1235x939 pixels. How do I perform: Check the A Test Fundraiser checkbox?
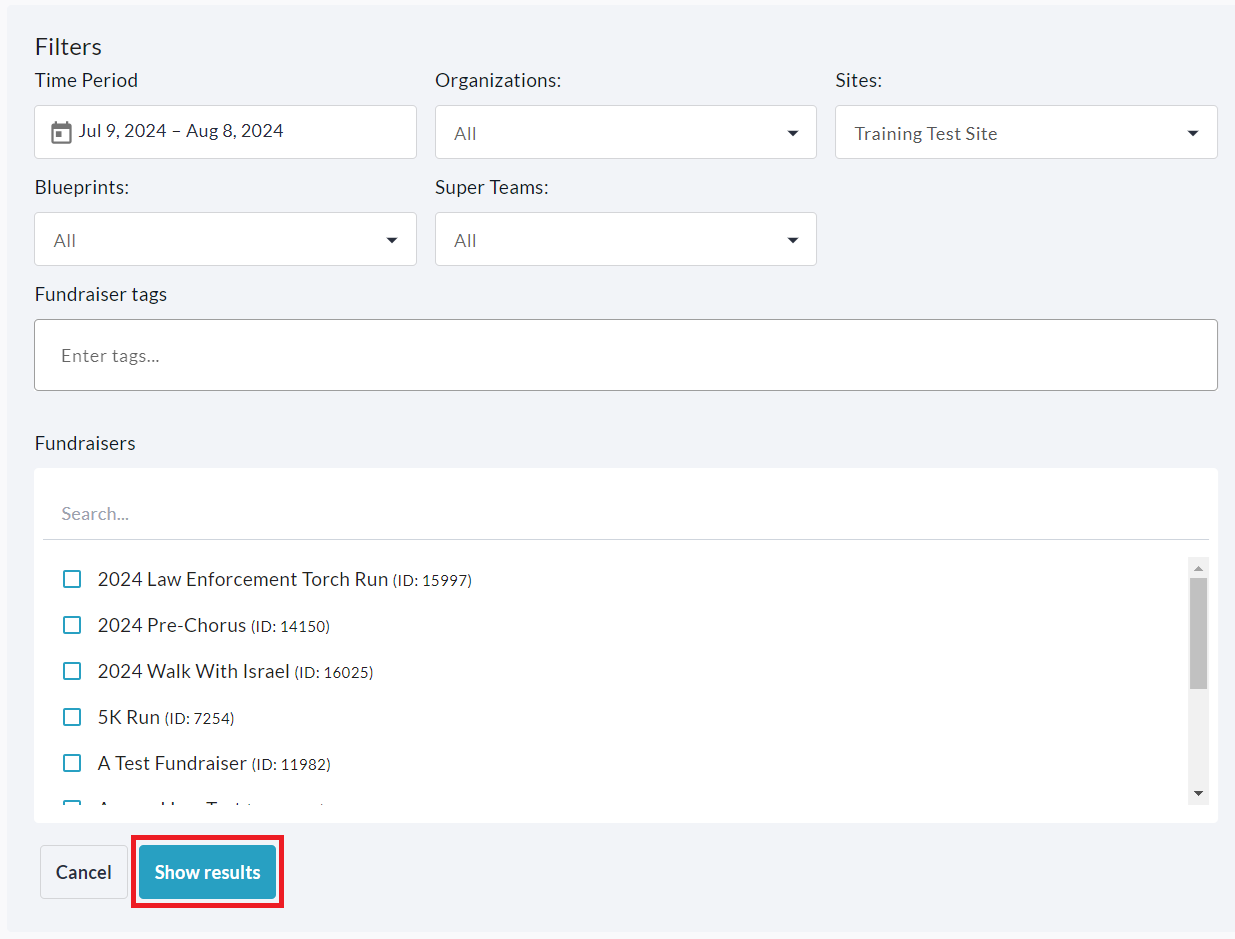(72, 763)
